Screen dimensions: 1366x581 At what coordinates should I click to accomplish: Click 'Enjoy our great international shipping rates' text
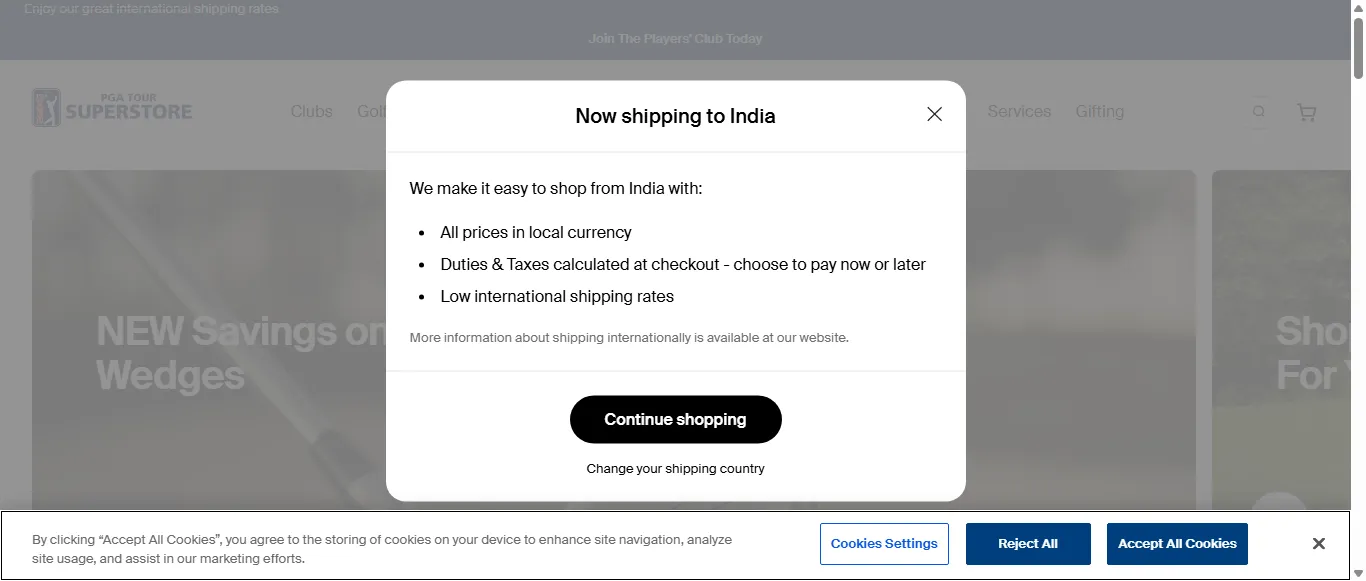coord(152,9)
